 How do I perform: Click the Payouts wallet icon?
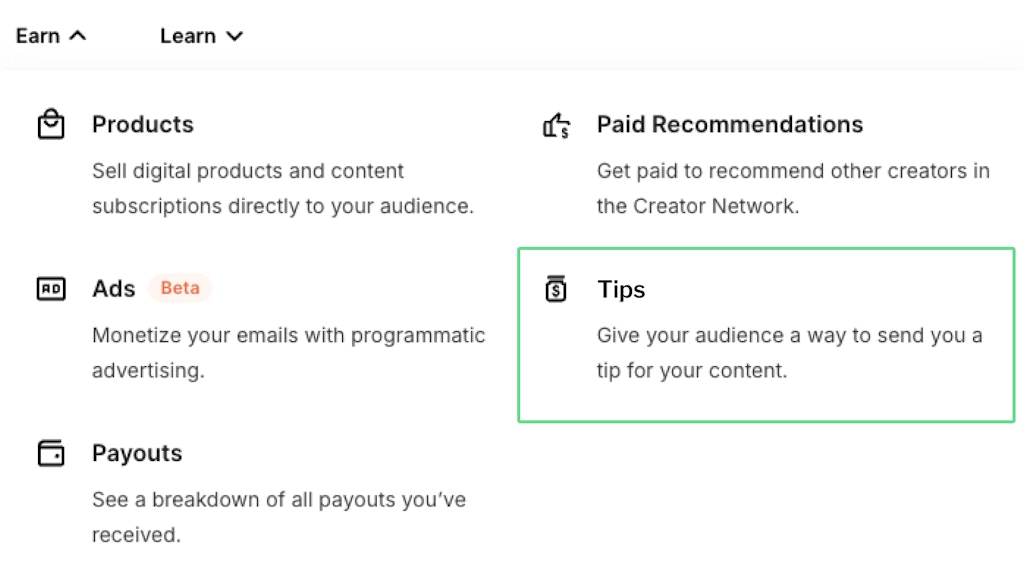click(x=51, y=453)
